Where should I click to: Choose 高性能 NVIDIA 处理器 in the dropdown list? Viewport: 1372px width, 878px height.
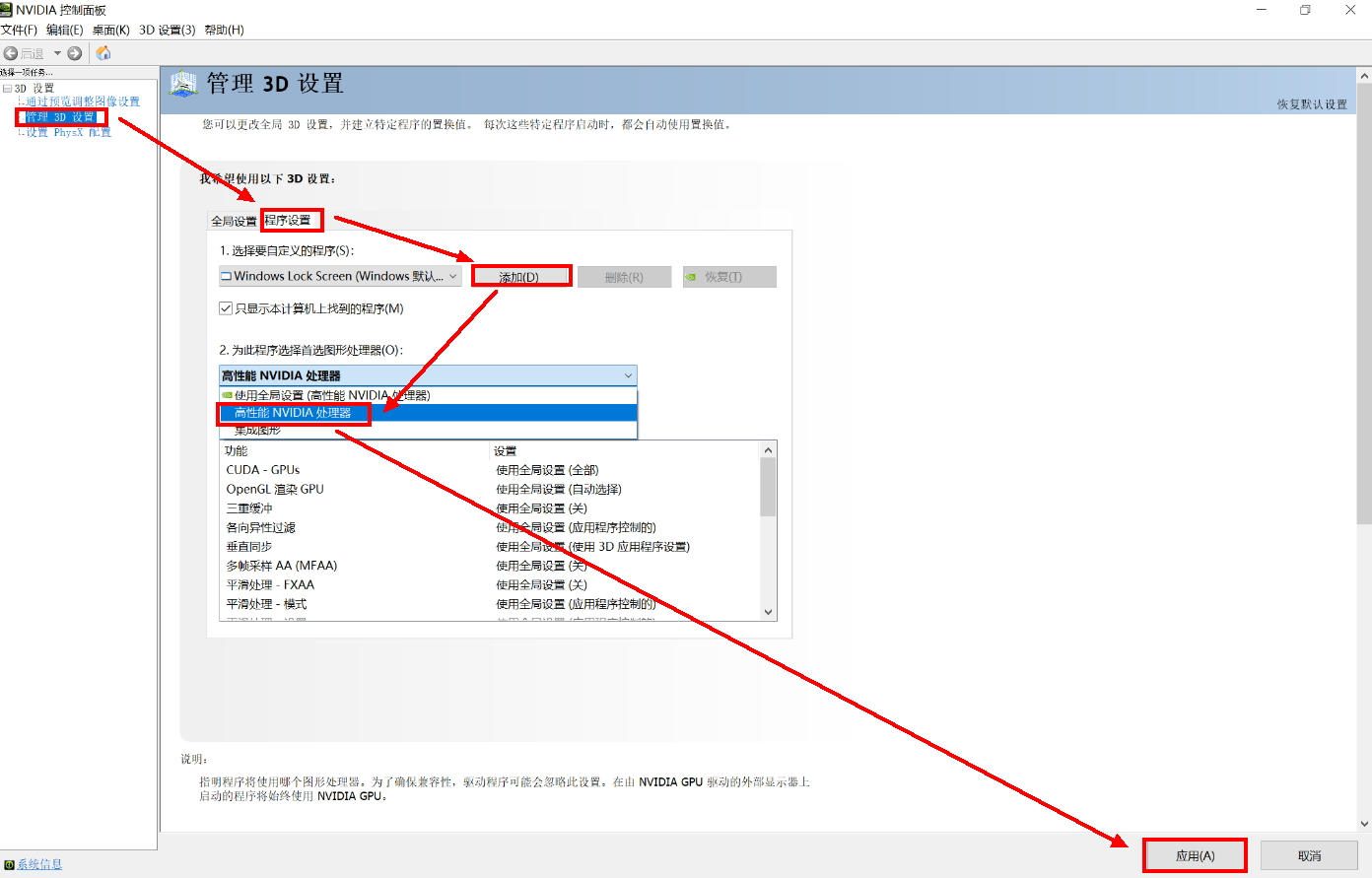click(428, 413)
